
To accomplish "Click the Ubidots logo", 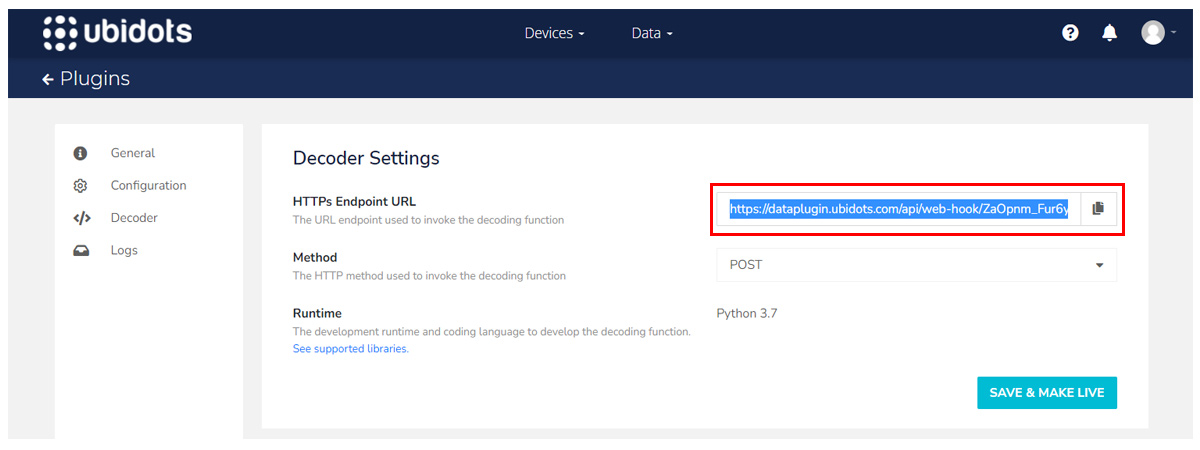I will 118,32.
